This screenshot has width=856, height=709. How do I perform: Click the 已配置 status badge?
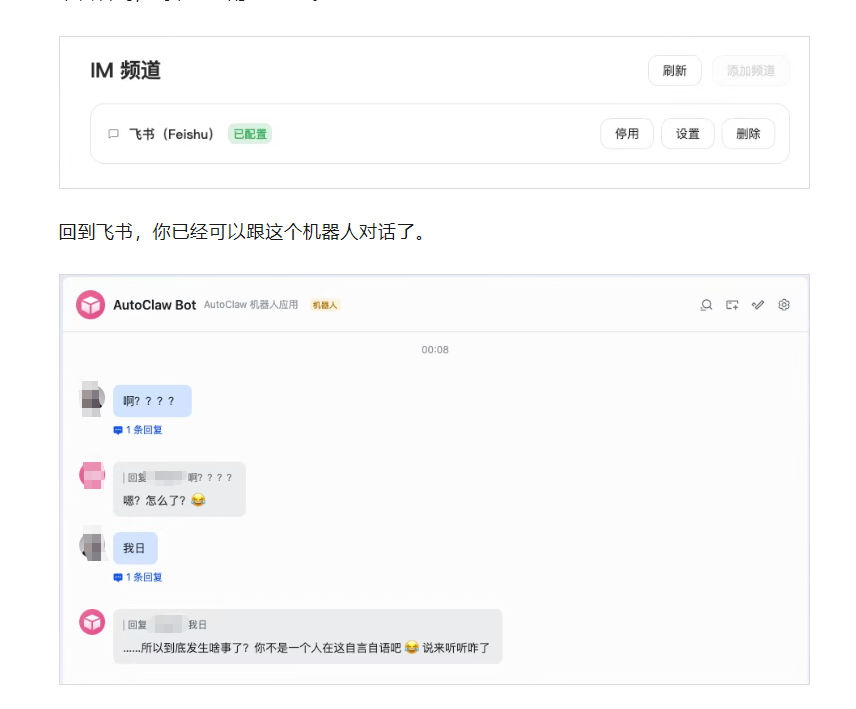tap(250, 134)
